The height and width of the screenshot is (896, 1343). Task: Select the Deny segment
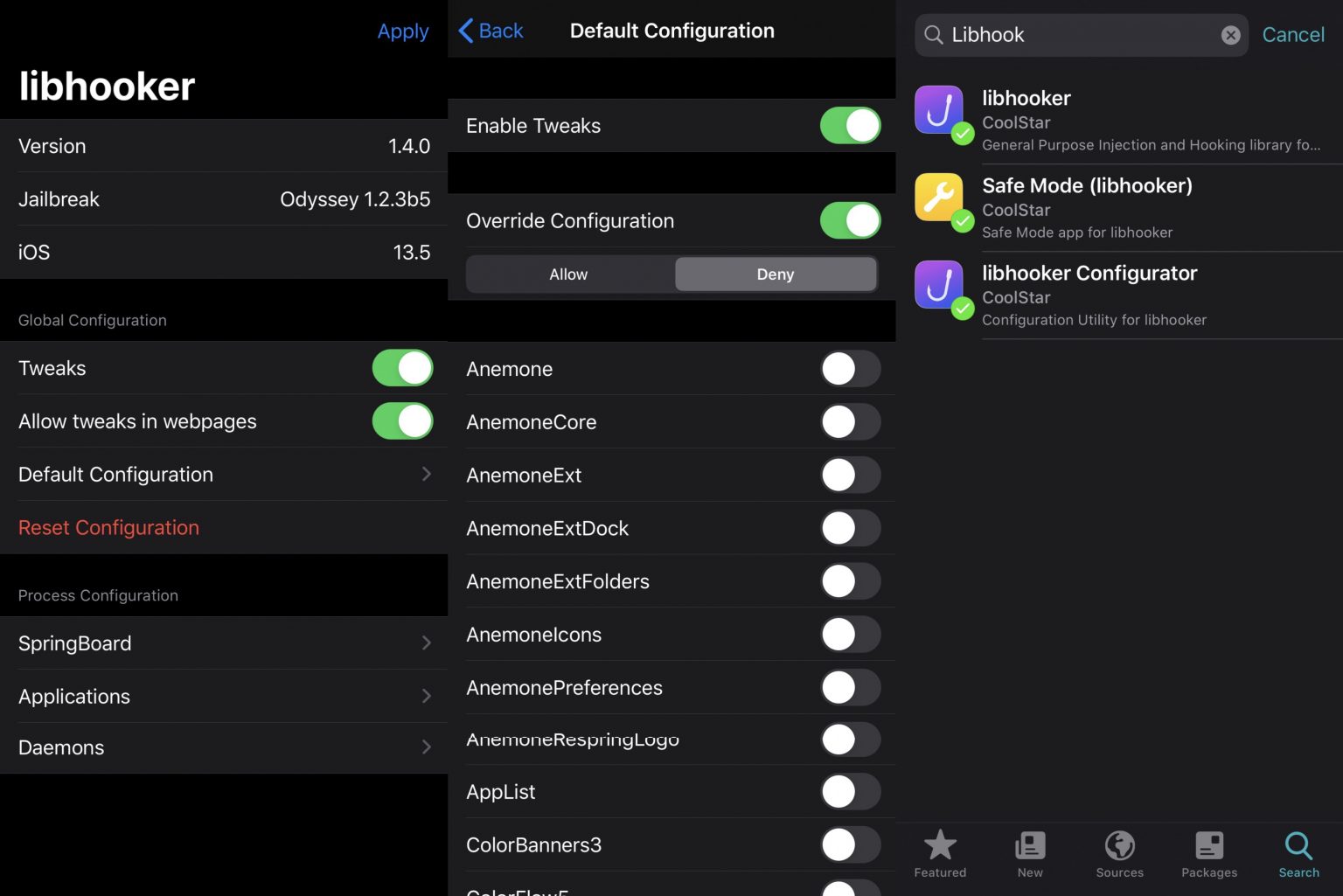click(775, 274)
